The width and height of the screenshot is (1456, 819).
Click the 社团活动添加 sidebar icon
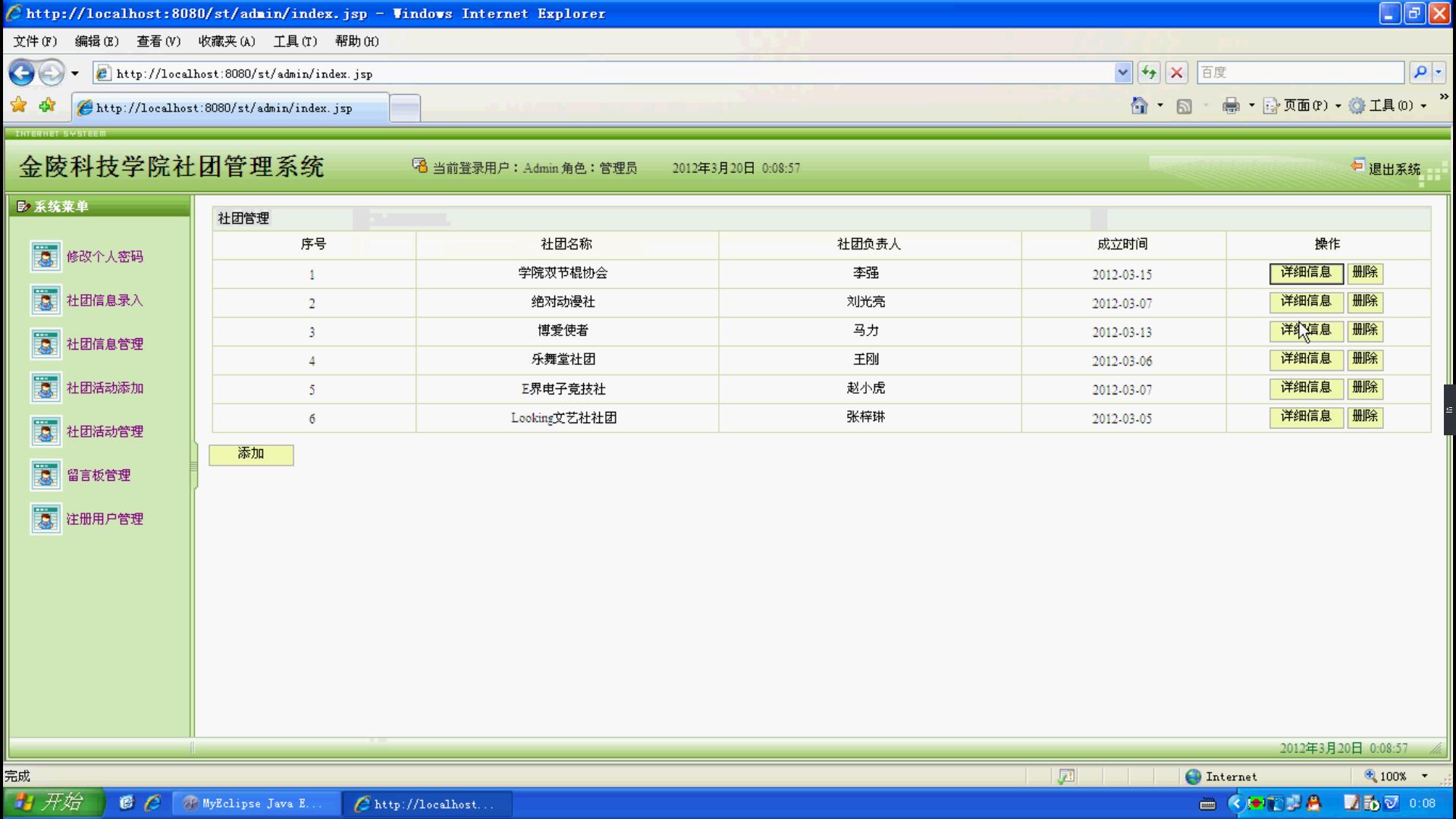[x=45, y=388]
